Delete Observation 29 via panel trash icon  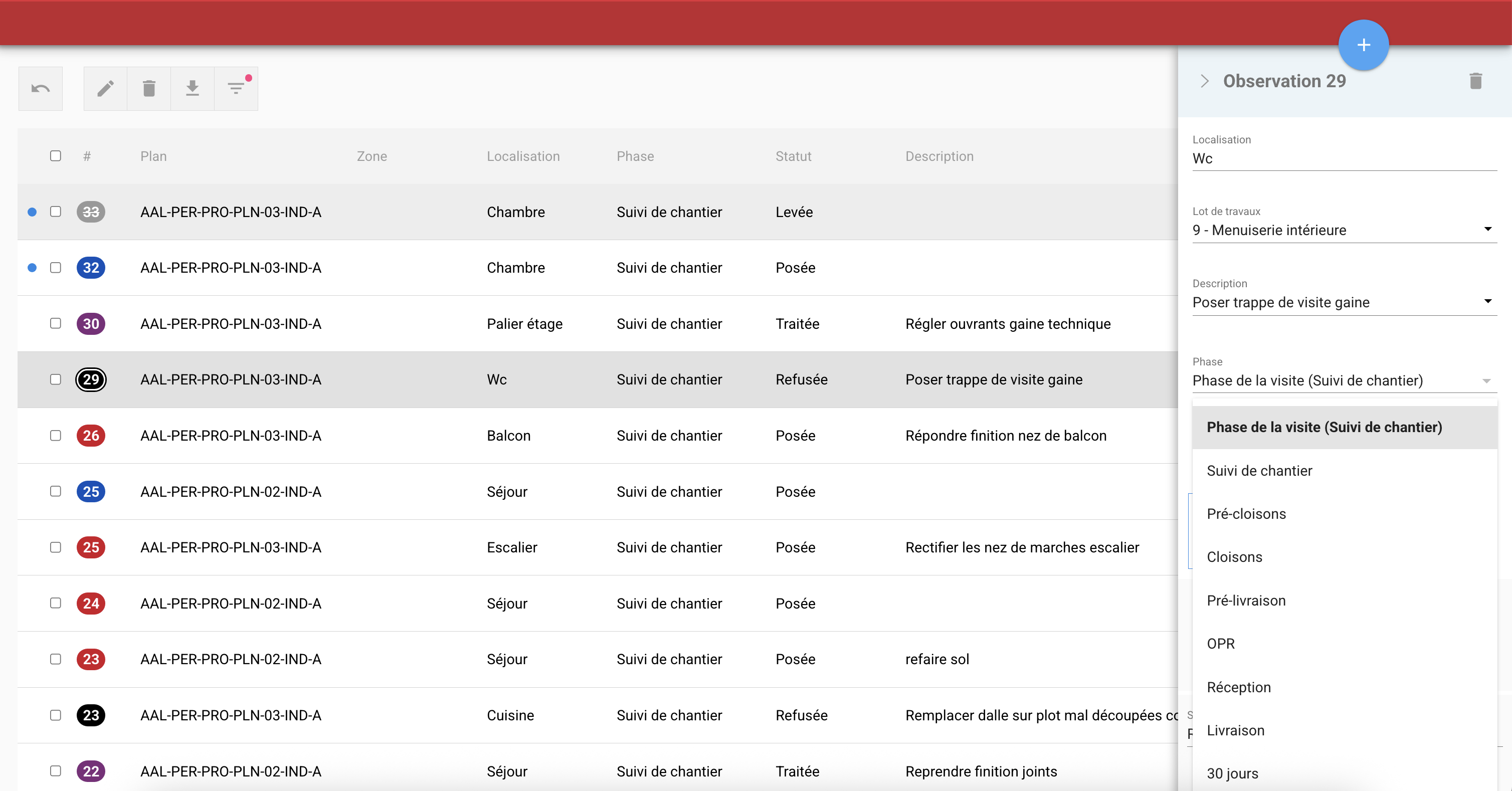pos(1475,81)
